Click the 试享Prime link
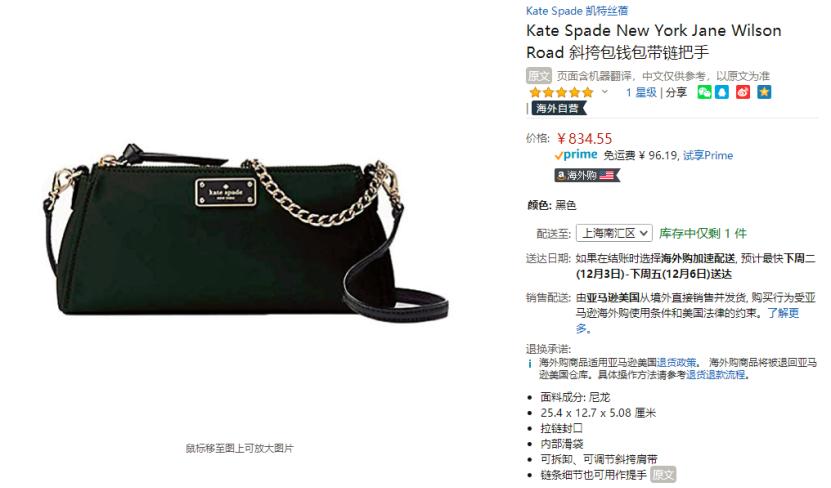The width and height of the screenshot is (831, 488). tap(708, 155)
